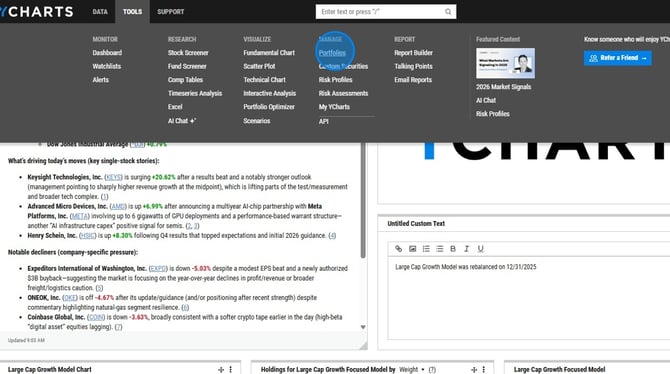Insert image in Custom Text editor
Image resolution: width=670 pixels, height=374 pixels.
(412, 249)
